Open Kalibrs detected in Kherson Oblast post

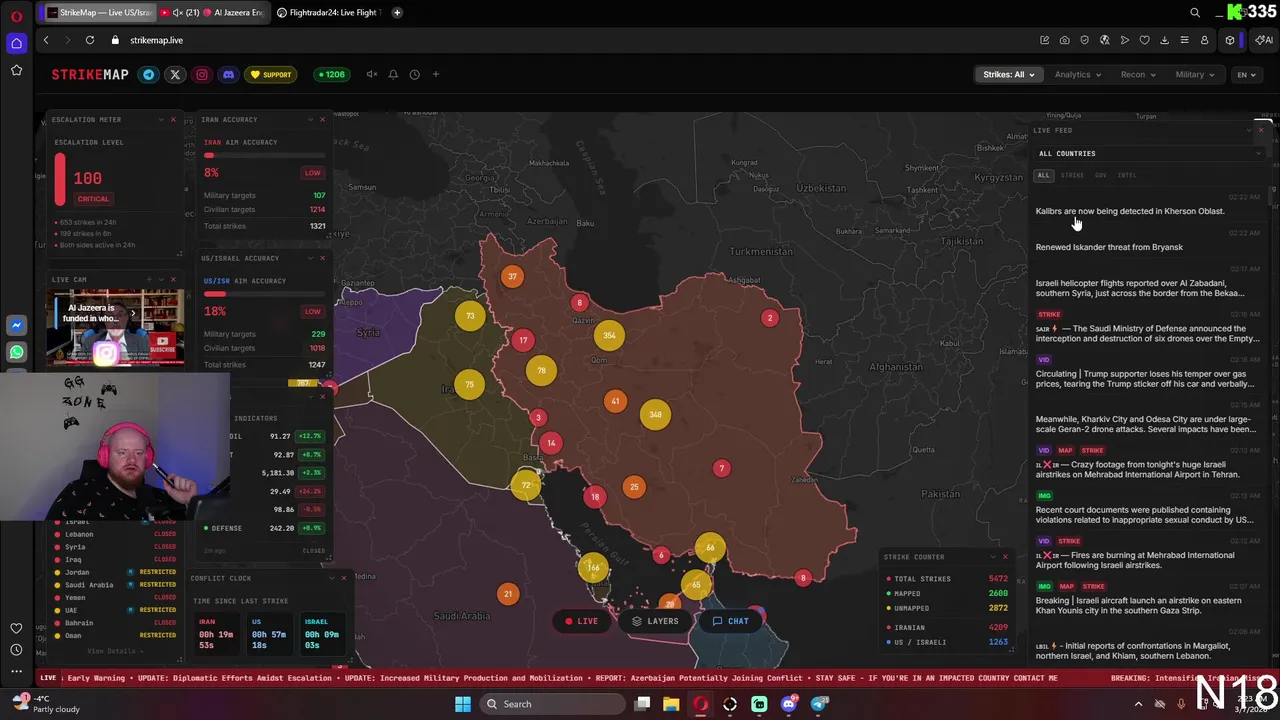(1130, 211)
